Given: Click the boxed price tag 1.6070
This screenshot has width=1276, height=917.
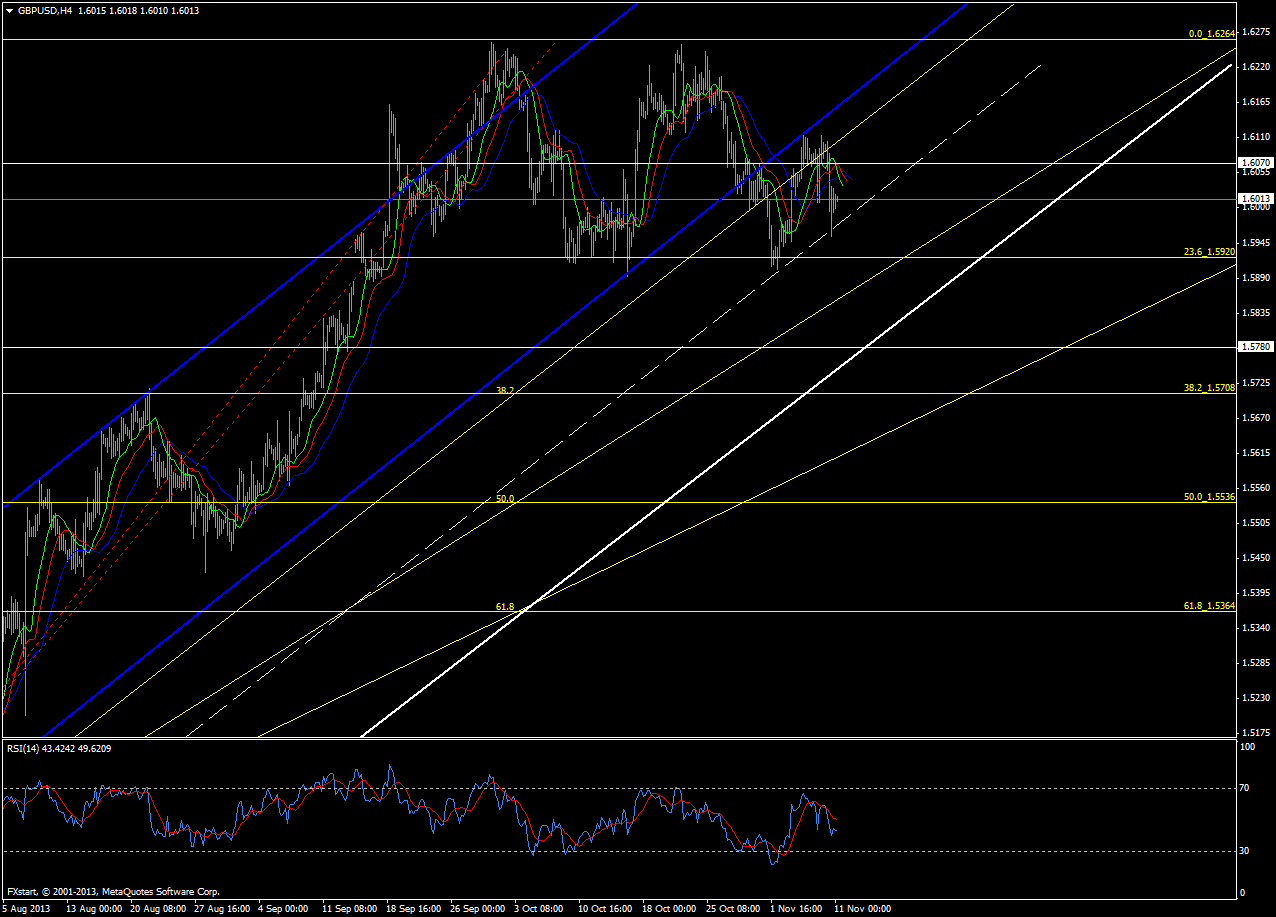Looking at the screenshot, I should tap(1256, 162).
